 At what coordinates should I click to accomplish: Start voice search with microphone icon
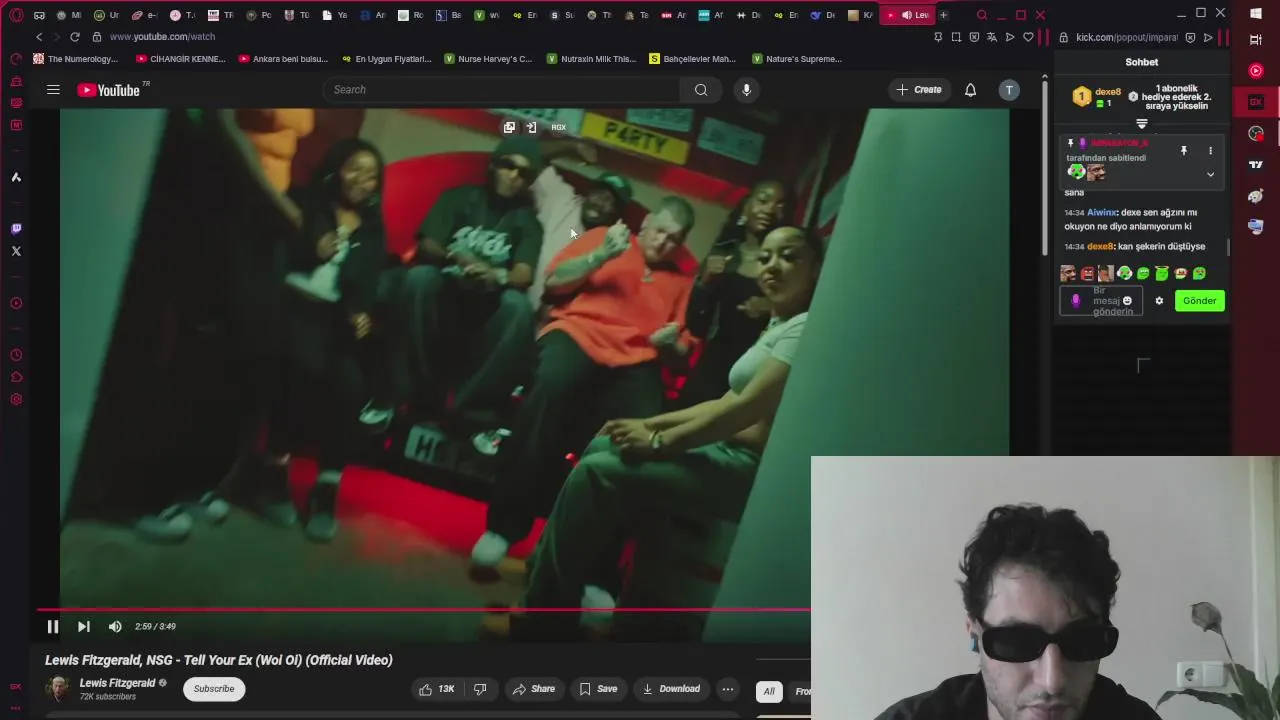pyautogui.click(x=746, y=90)
